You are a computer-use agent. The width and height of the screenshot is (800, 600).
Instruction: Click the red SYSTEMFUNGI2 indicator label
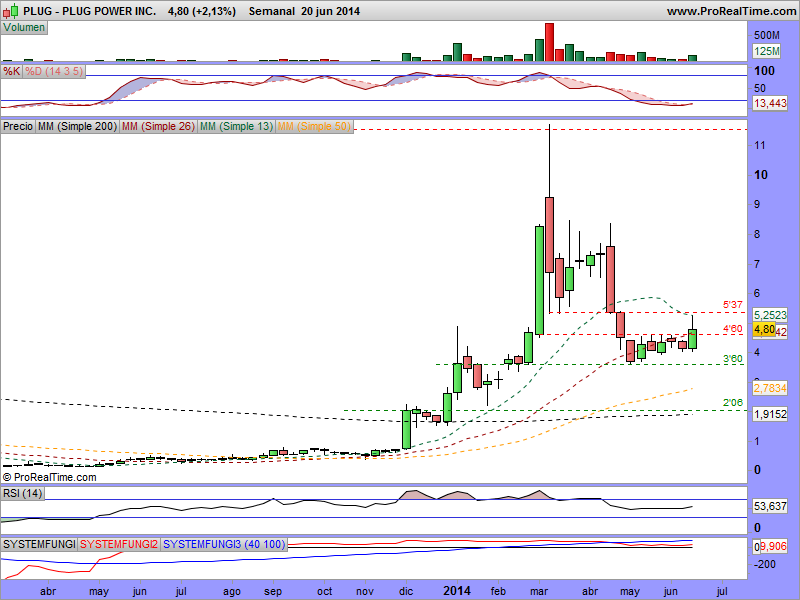pyautogui.click(x=119, y=544)
